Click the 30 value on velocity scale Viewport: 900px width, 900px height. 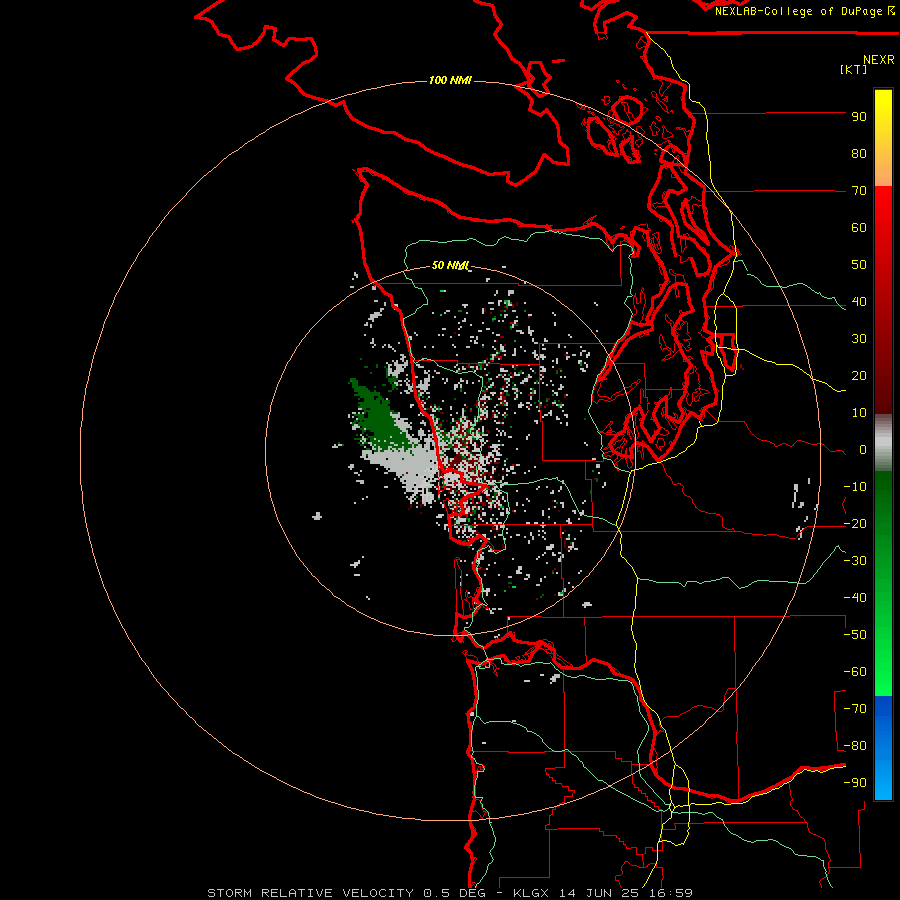pos(859,339)
